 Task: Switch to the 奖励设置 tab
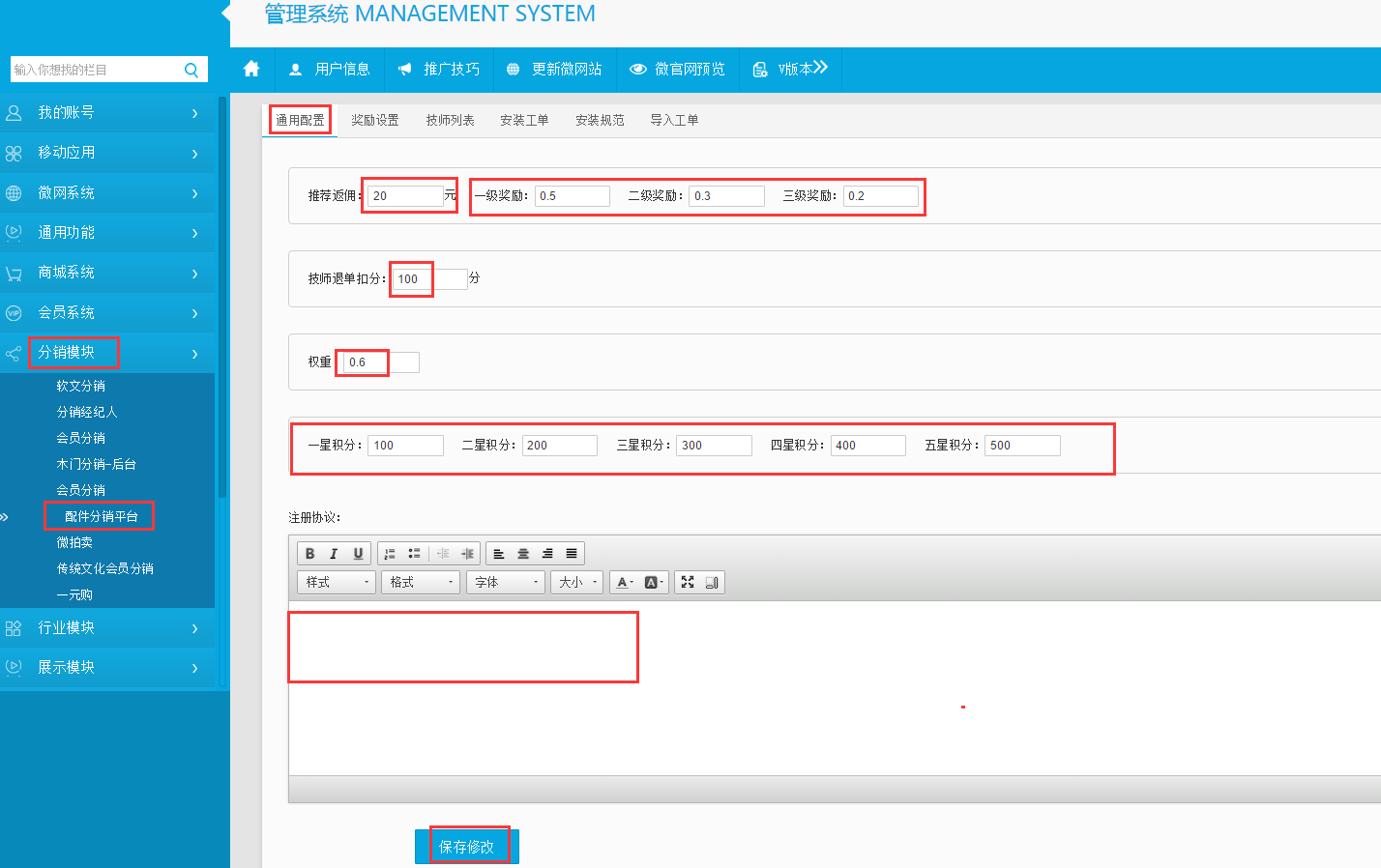[x=375, y=120]
